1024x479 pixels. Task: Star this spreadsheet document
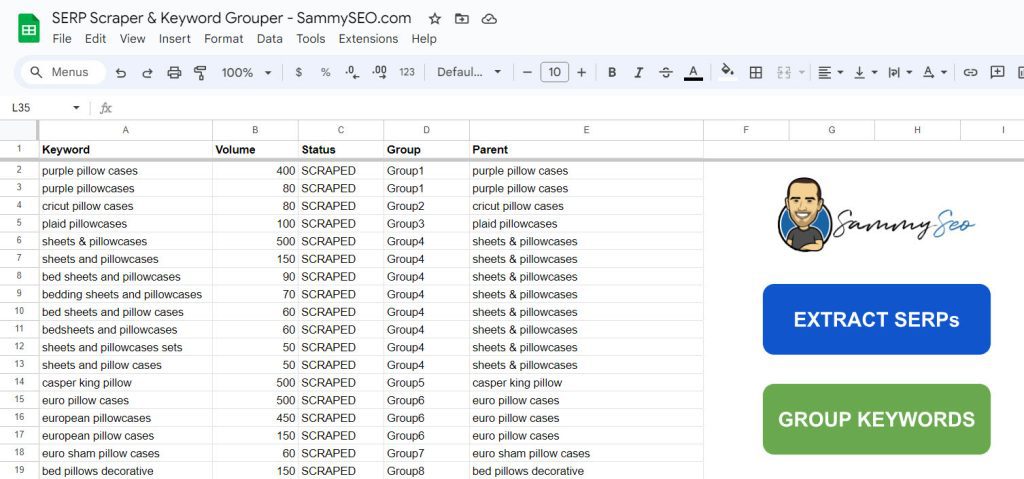pyautogui.click(x=435, y=19)
